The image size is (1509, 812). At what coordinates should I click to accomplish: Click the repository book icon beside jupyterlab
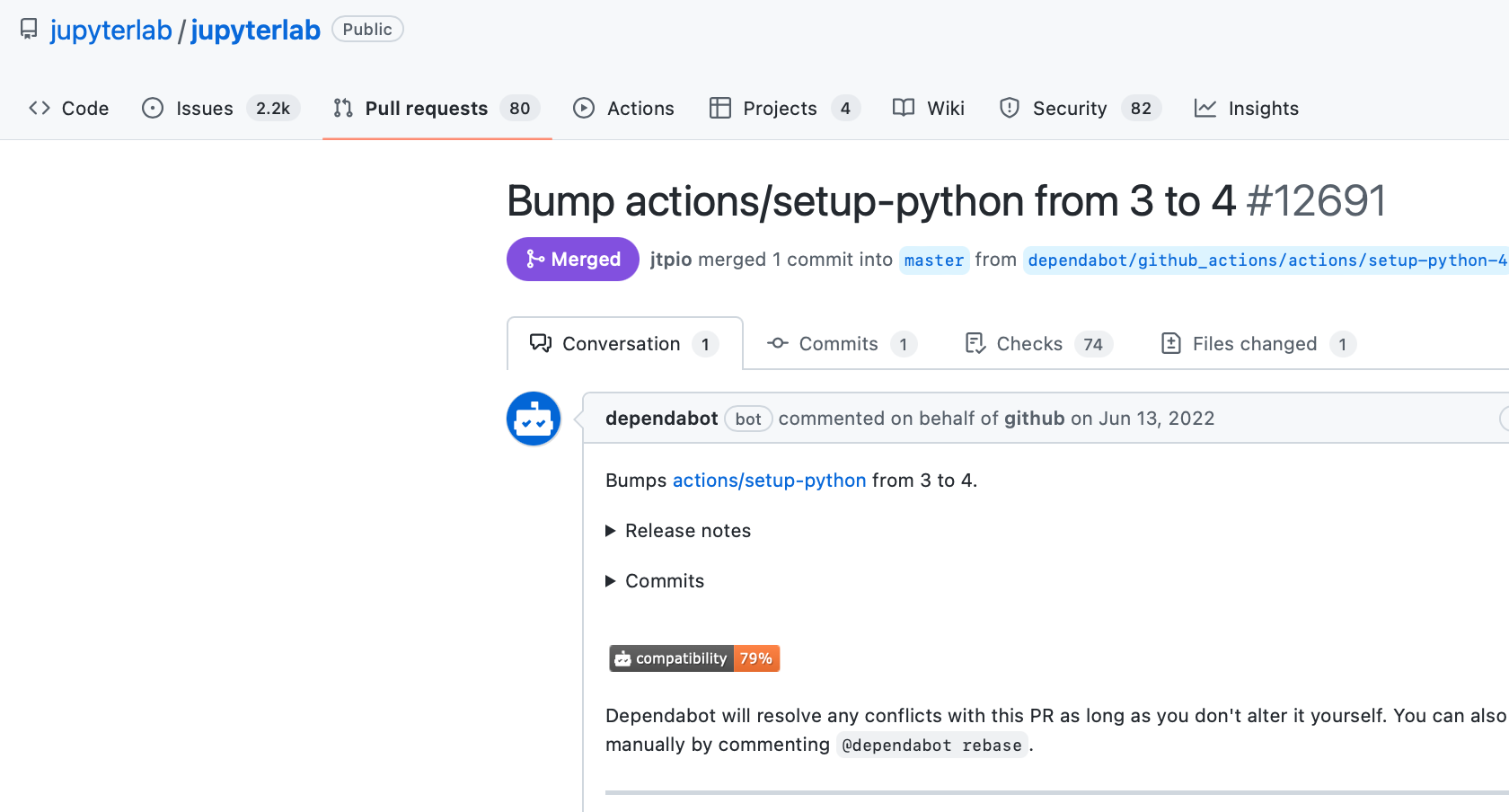(x=29, y=30)
